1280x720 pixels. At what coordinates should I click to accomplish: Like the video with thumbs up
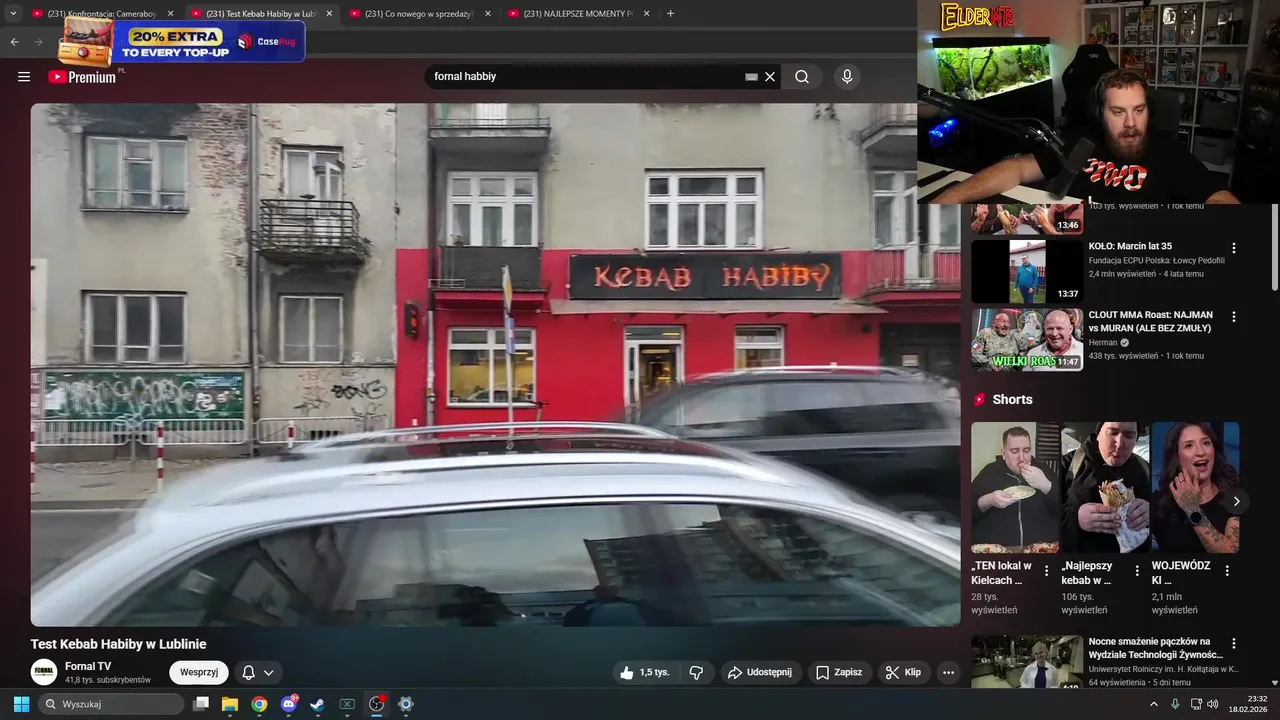pos(643,673)
